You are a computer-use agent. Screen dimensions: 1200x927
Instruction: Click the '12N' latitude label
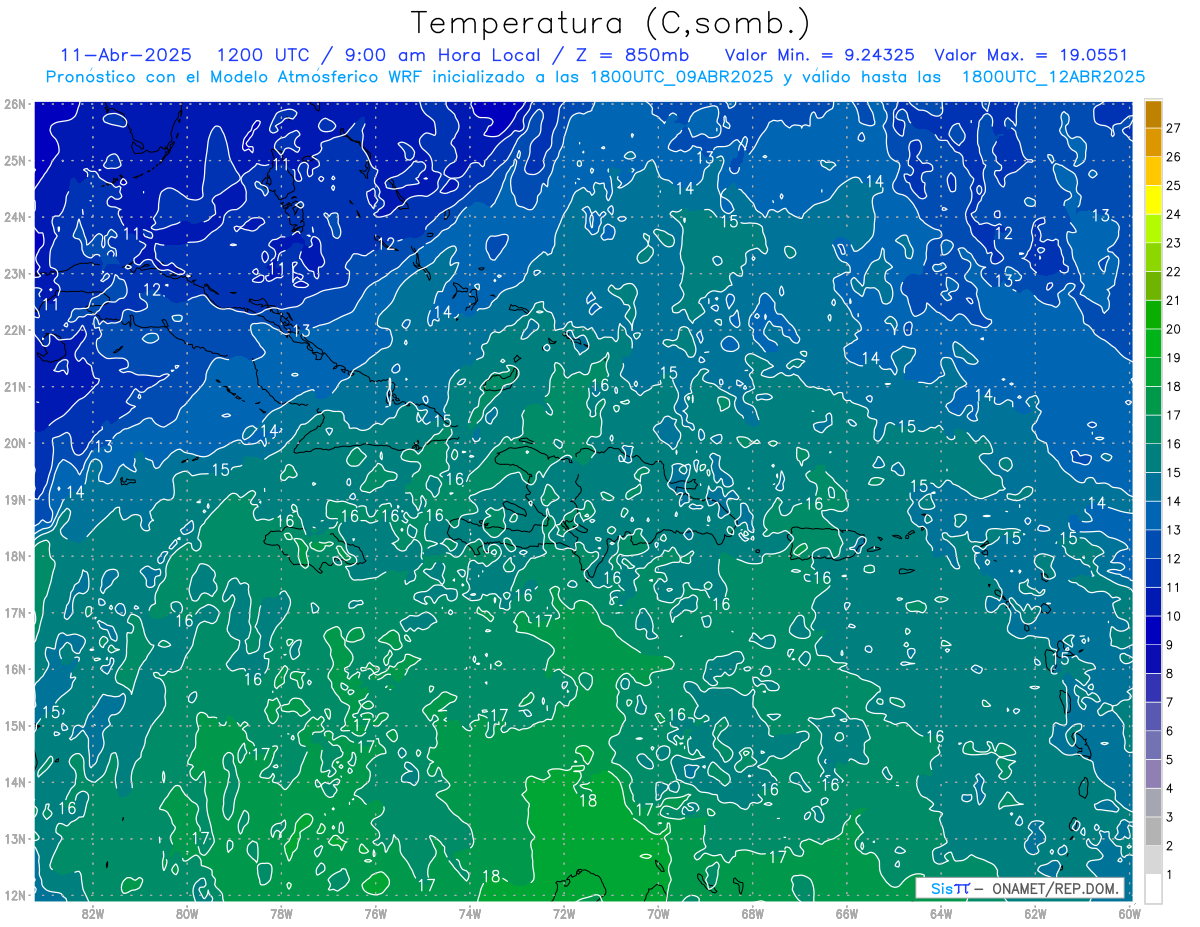(x=14, y=895)
